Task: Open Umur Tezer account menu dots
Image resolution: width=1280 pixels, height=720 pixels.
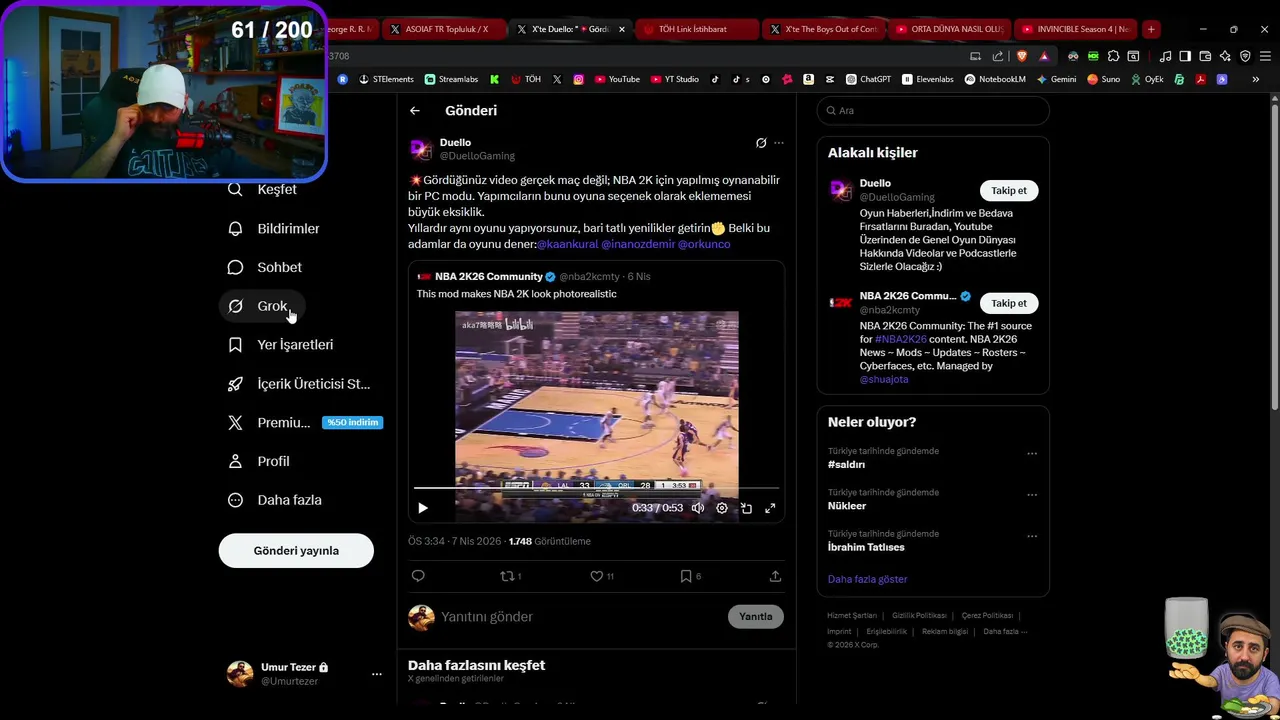Action: 377,674
